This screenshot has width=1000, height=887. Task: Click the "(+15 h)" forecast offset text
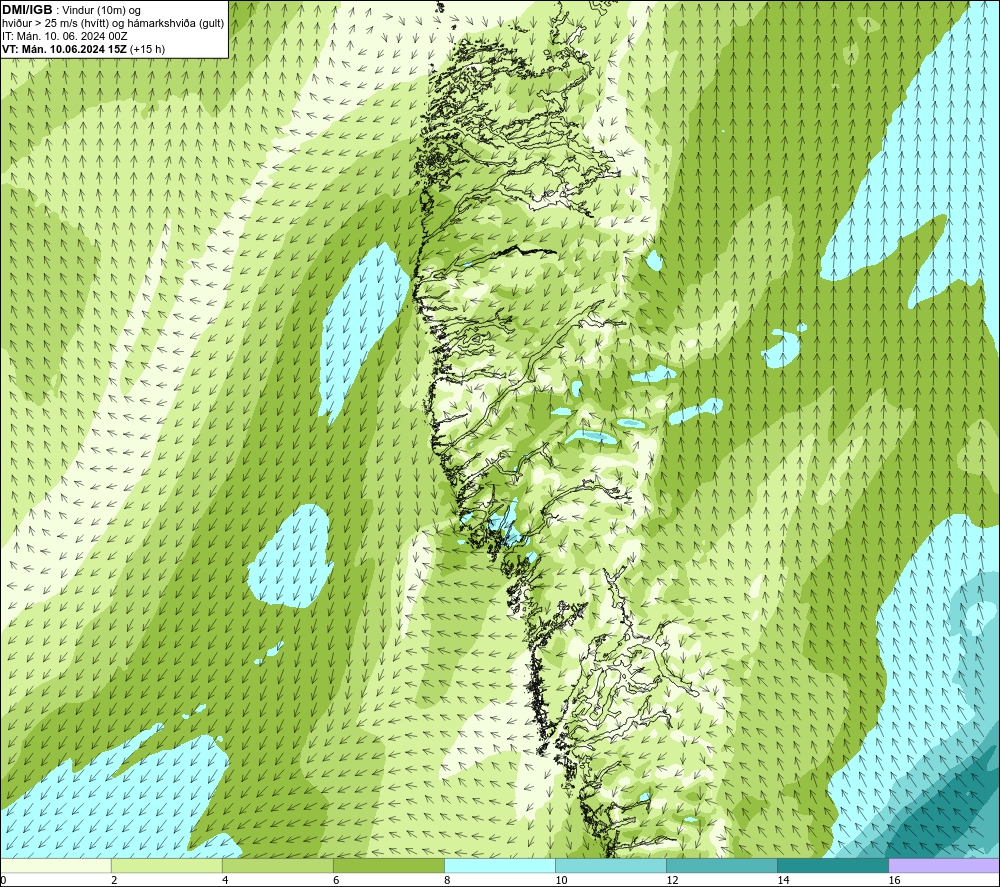pyautogui.click(x=147, y=49)
